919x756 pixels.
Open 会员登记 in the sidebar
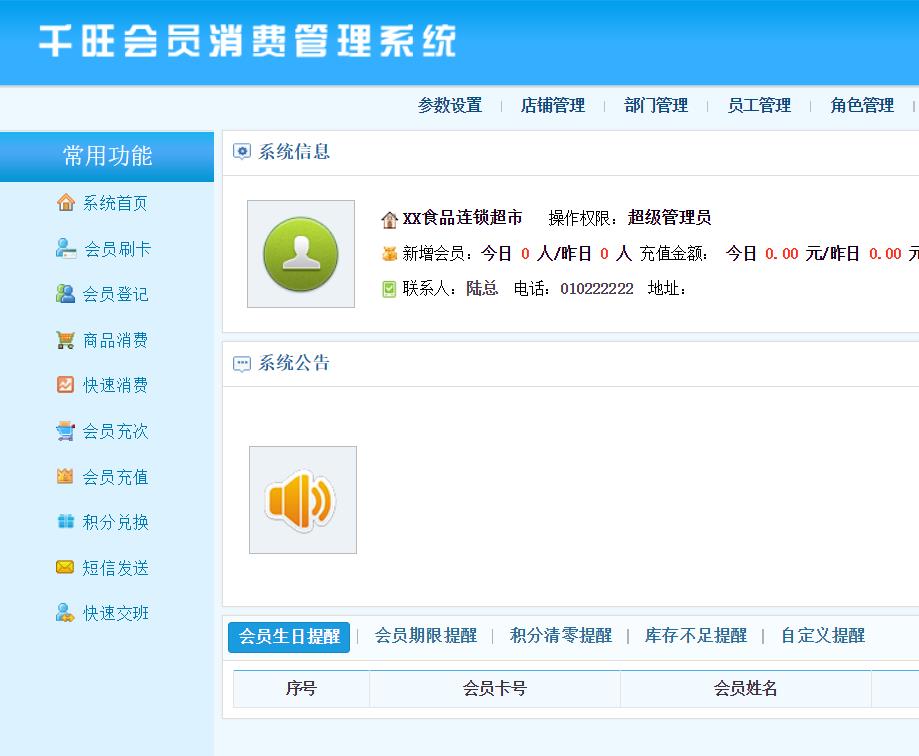[x=115, y=294]
